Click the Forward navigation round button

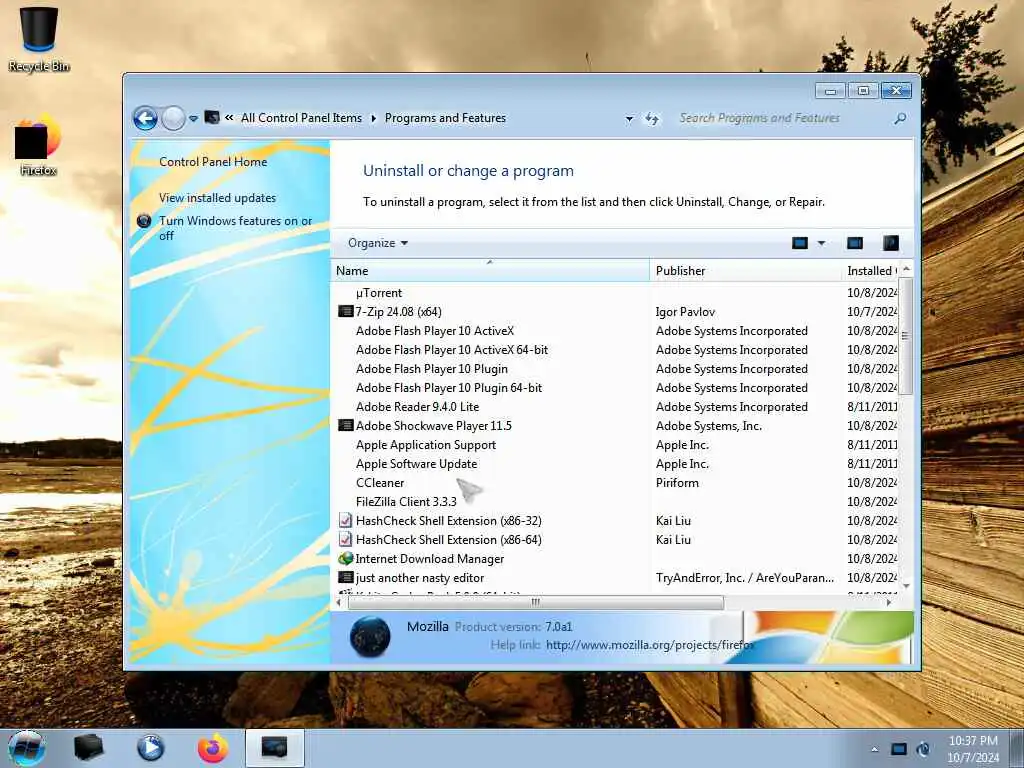(x=173, y=118)
